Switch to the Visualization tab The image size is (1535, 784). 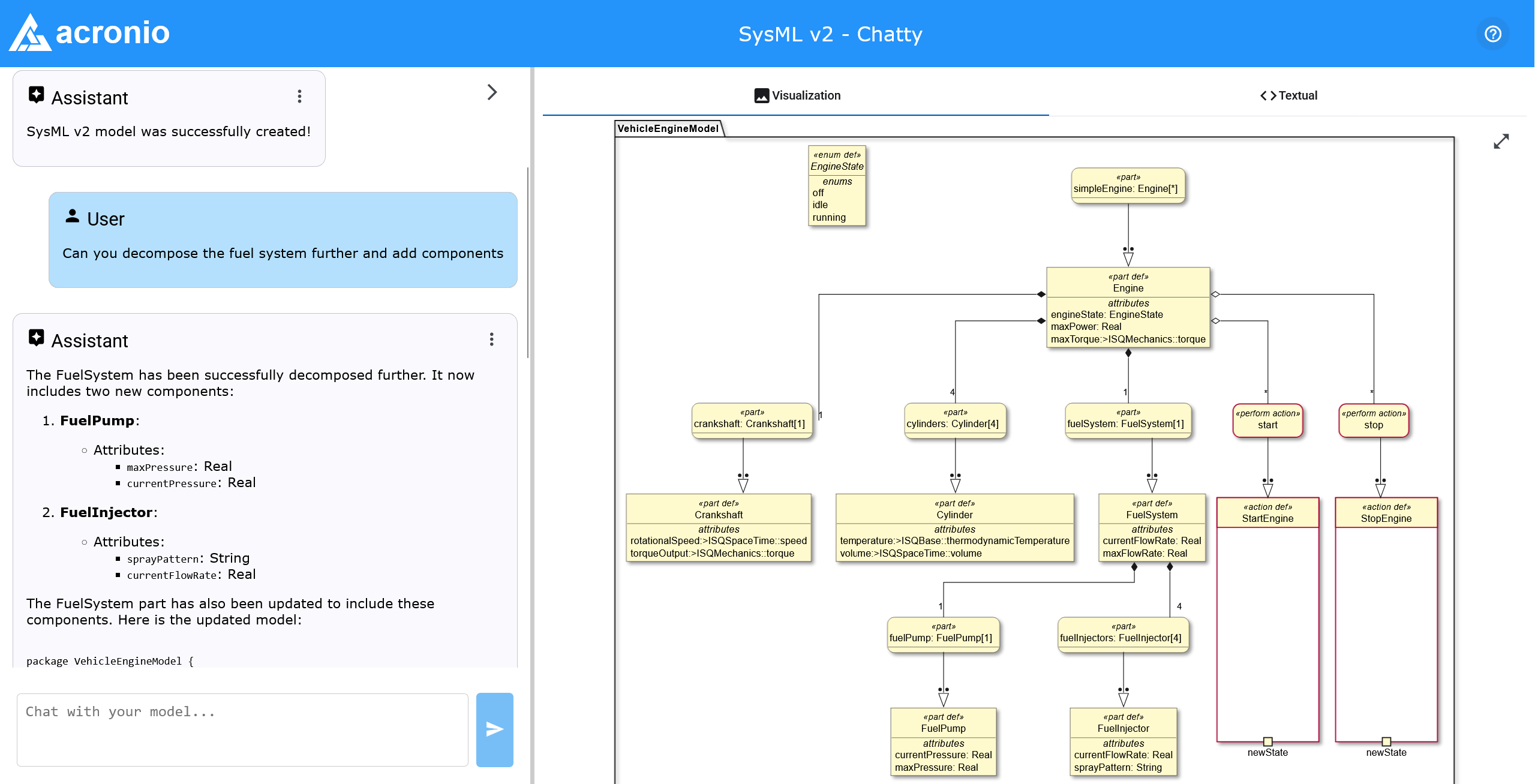tap(797, 95)
